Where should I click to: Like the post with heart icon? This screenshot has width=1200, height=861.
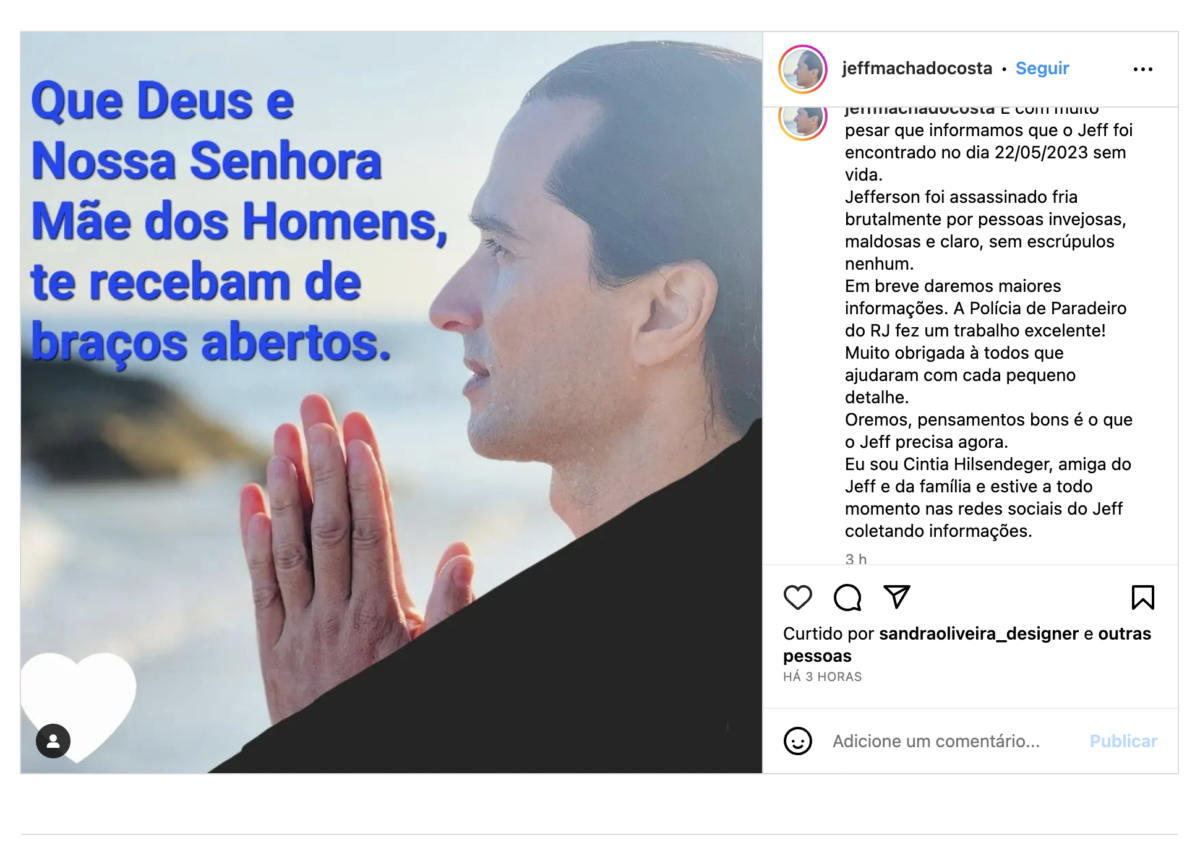(x=797, y=597)
